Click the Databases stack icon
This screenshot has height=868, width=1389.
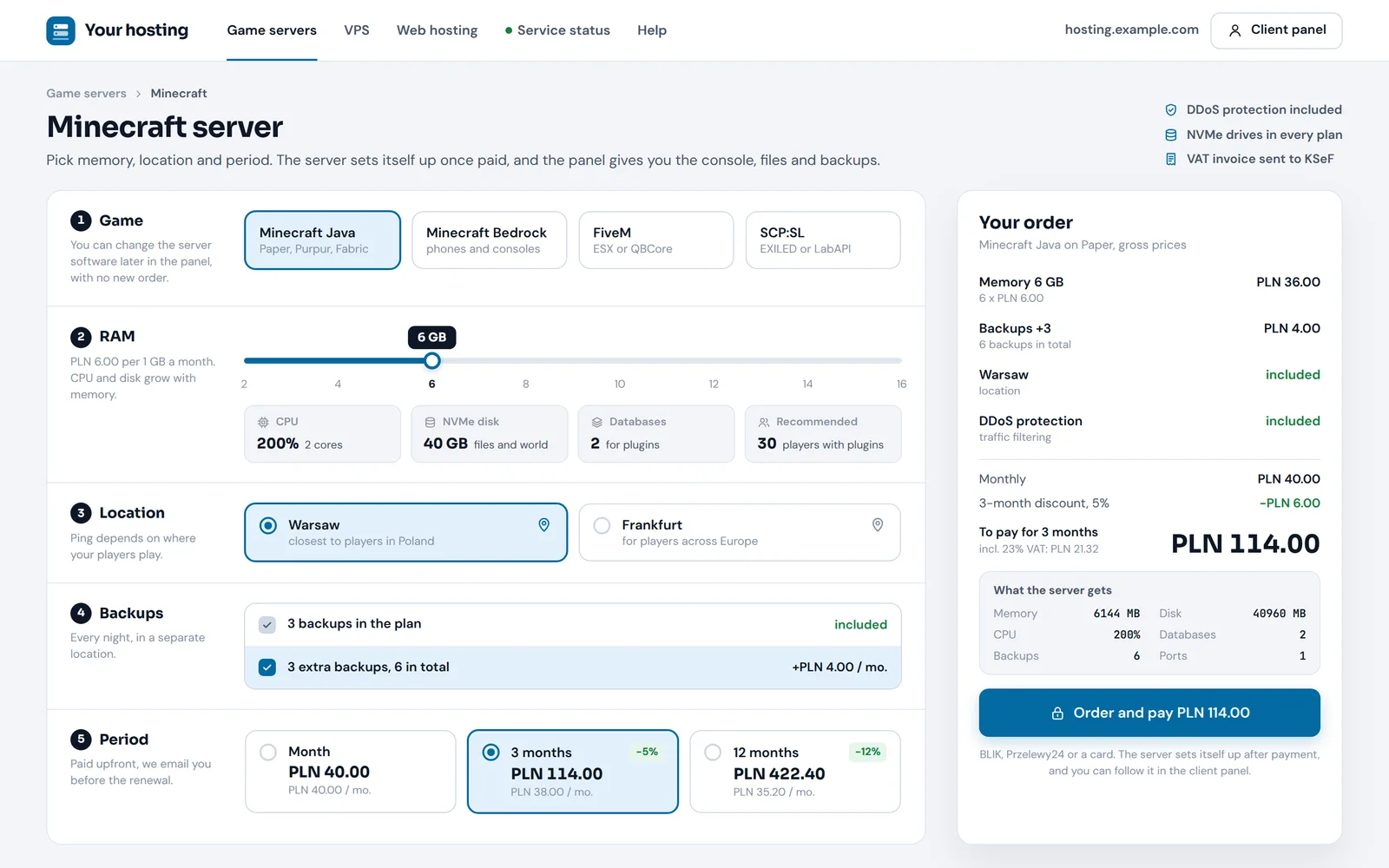pos(597,422)
